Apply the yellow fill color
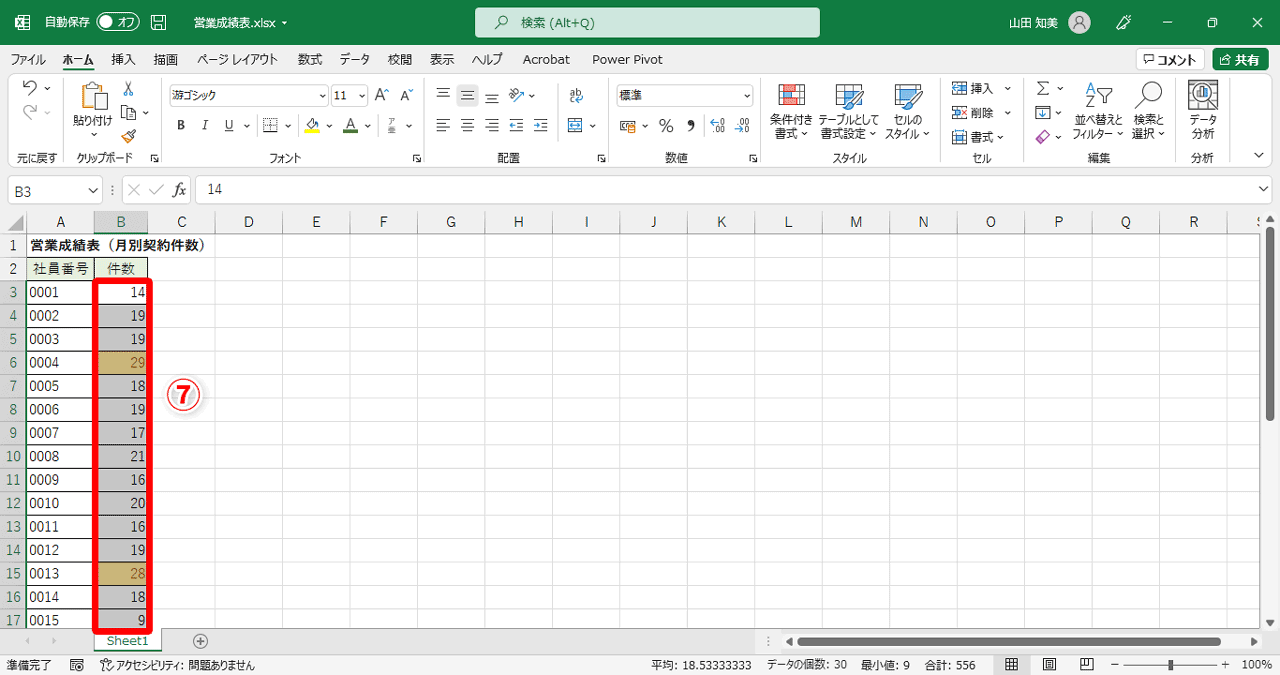 click(312, 126)
